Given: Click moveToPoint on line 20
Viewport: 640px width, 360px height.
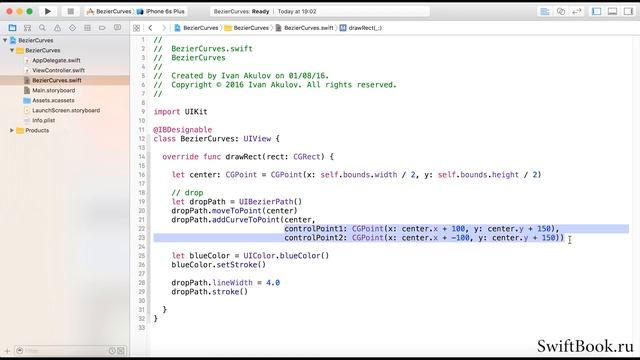Looking at the screenshot, I should tap(237, 211).
